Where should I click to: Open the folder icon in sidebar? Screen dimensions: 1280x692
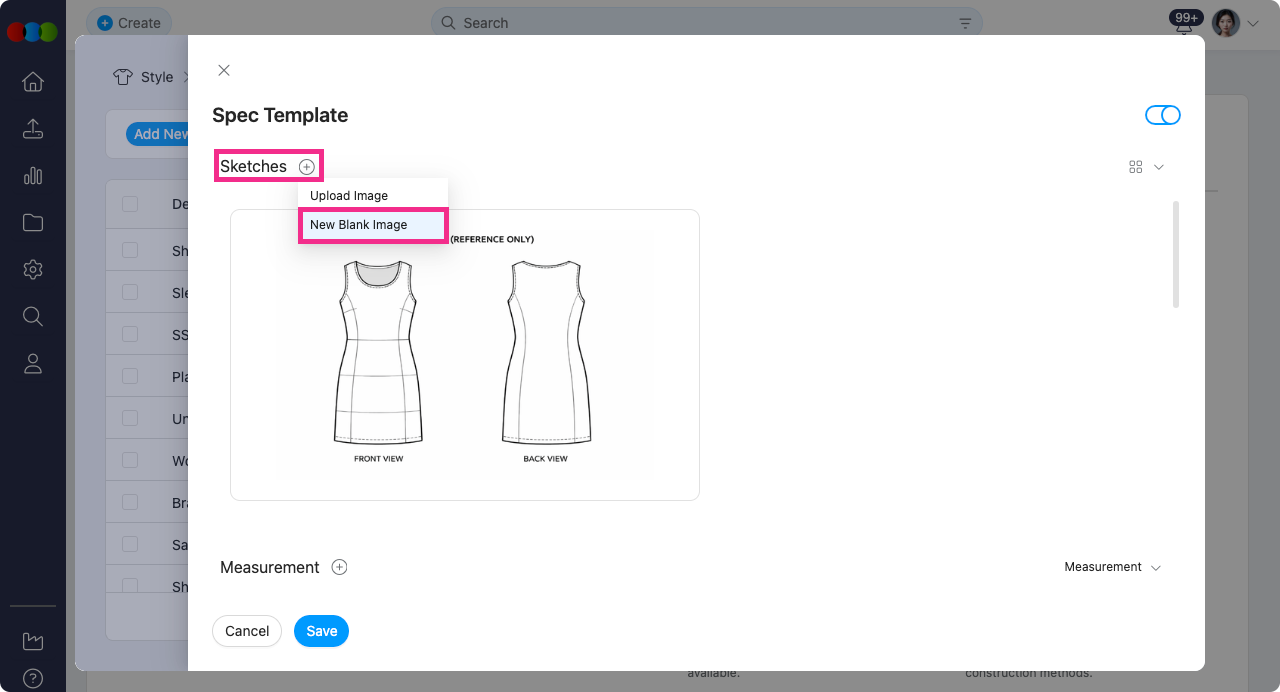33,223
